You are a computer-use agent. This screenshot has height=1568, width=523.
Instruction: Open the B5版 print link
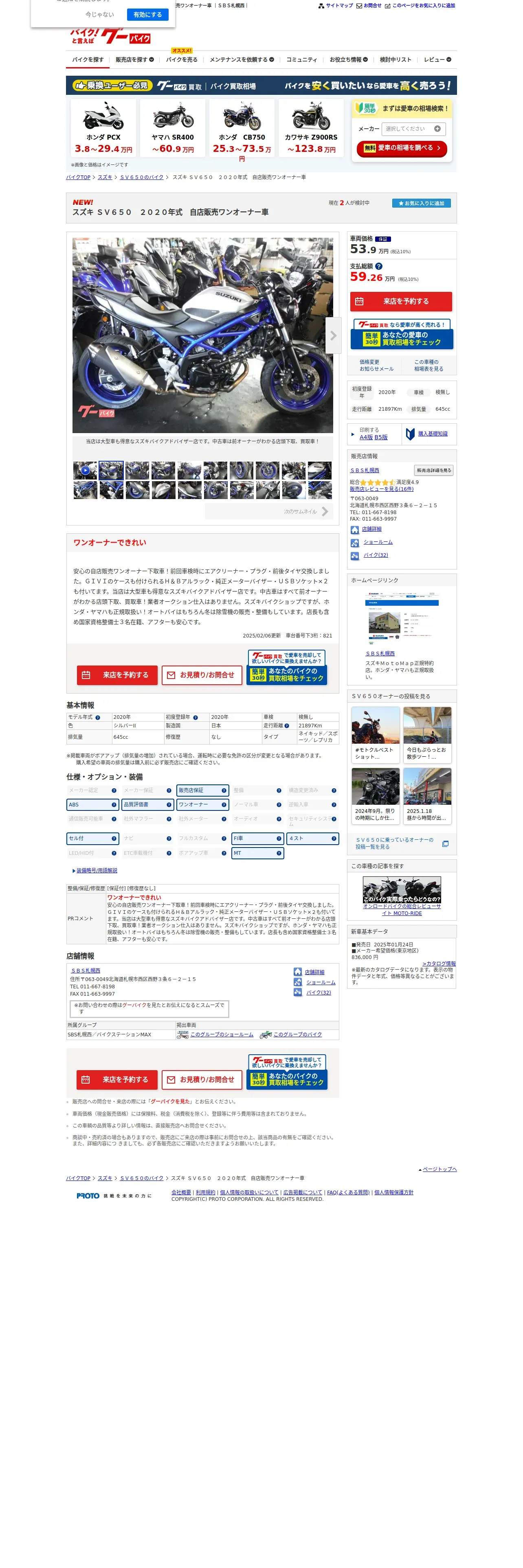[381, 438]
